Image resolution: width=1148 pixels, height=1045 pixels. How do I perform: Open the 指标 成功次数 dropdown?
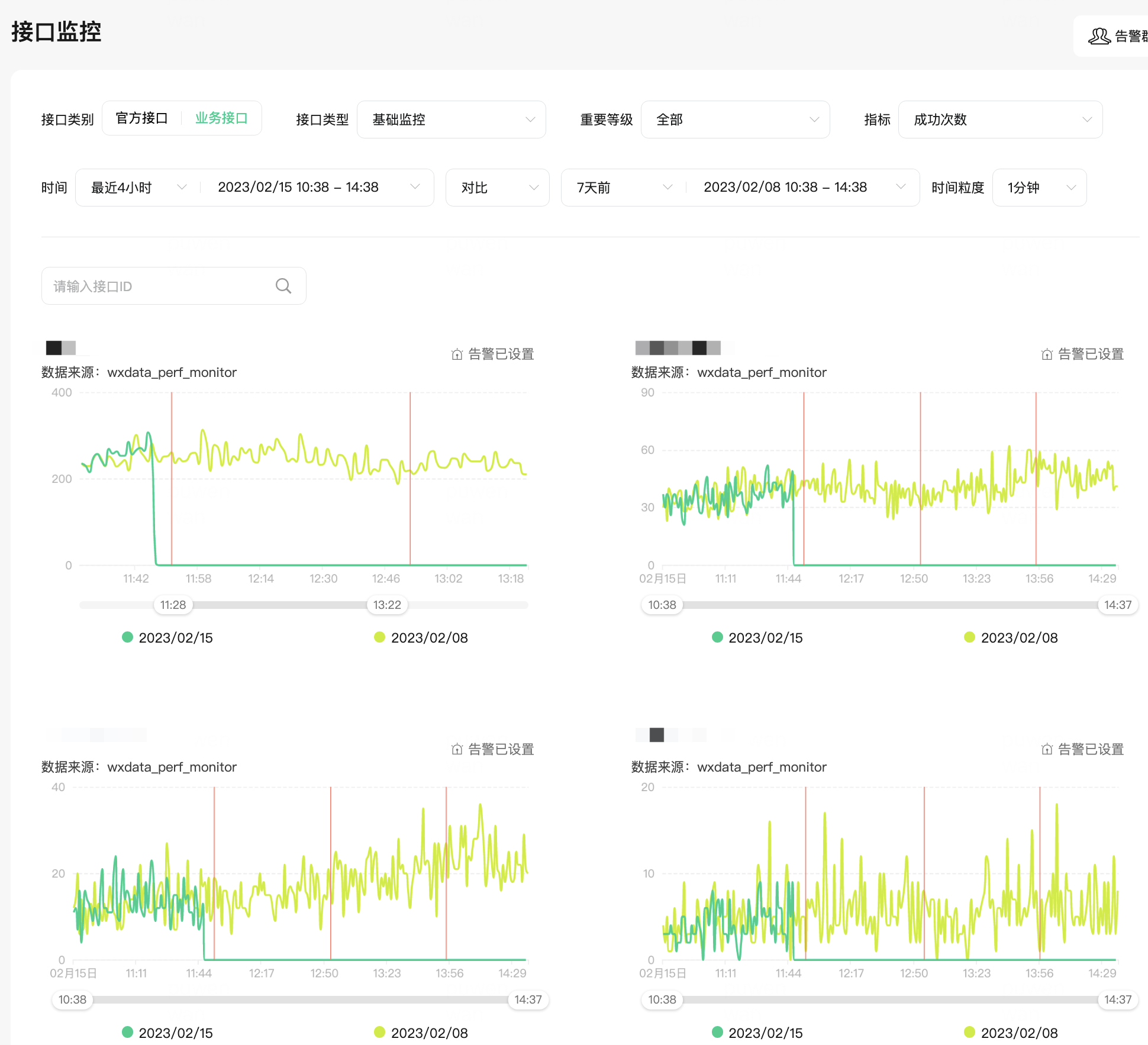coord(1000,120)
